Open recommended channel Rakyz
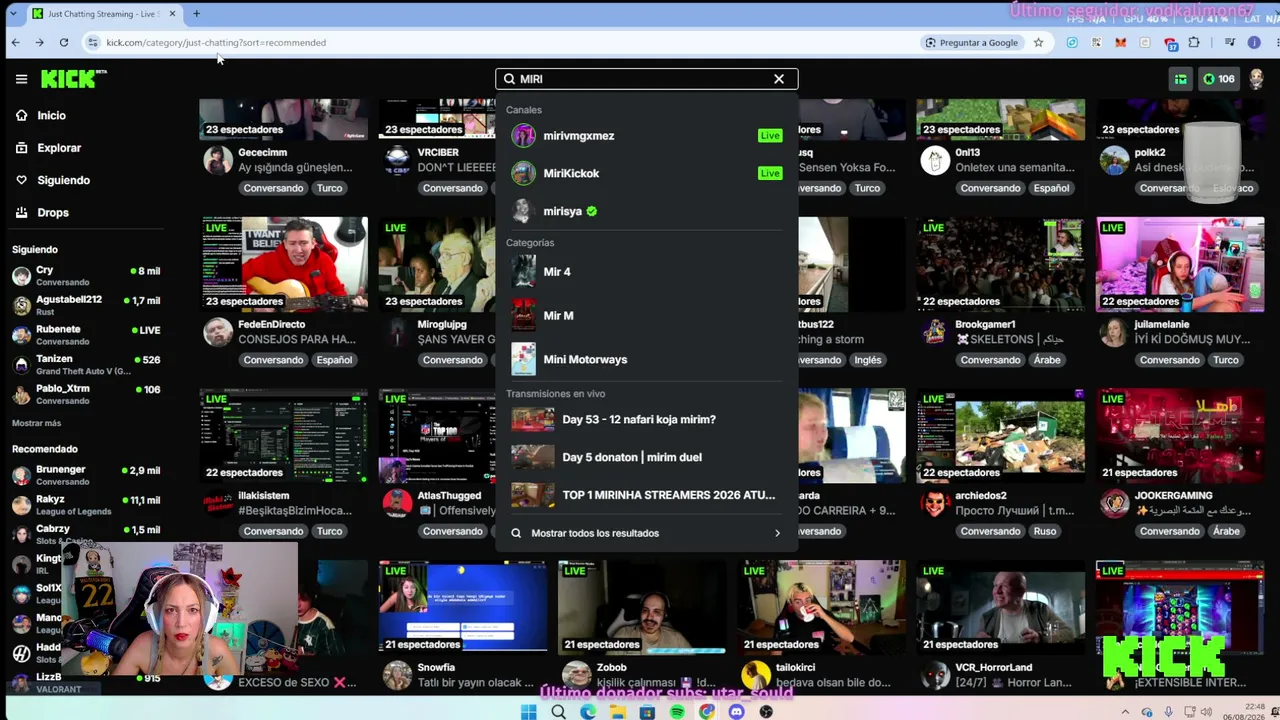1280x720 pixels. click(x=86, y=505)
